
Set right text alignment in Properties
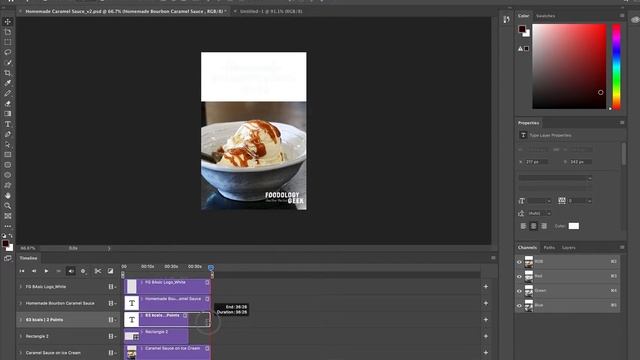point(544,226)
